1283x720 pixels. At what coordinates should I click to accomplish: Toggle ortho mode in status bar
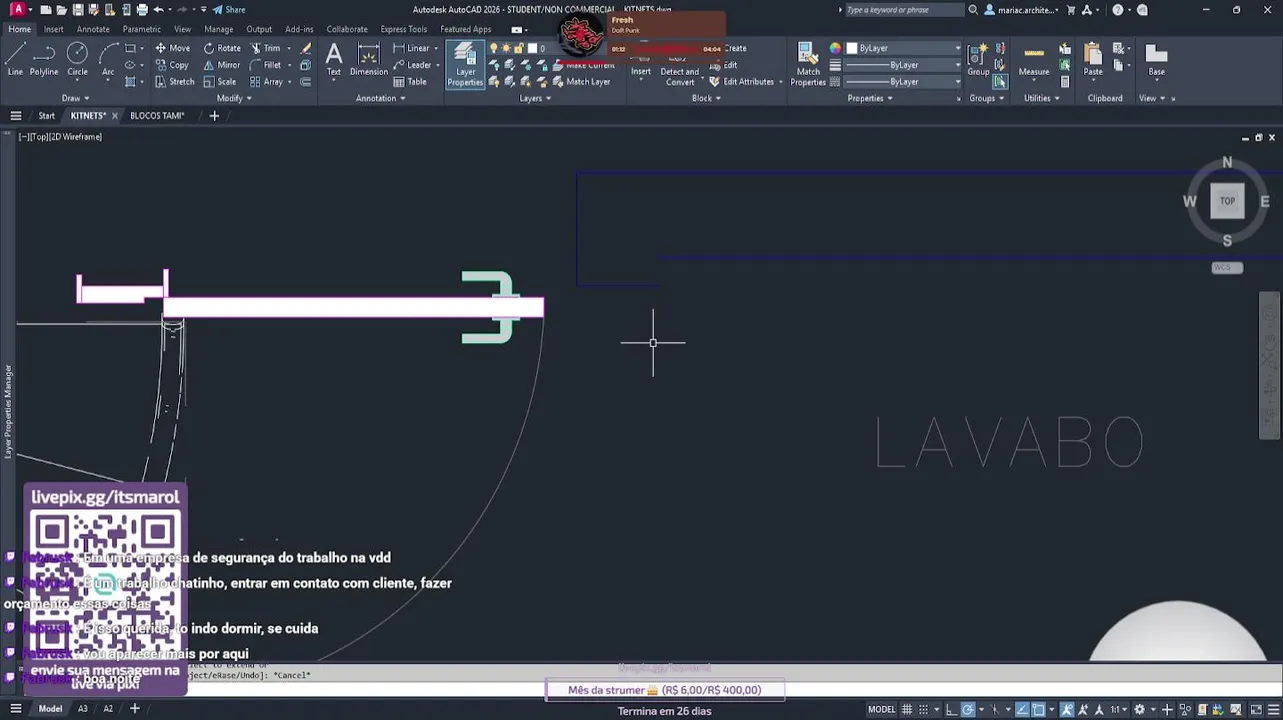pyautogui.click(x=951, y=709)
